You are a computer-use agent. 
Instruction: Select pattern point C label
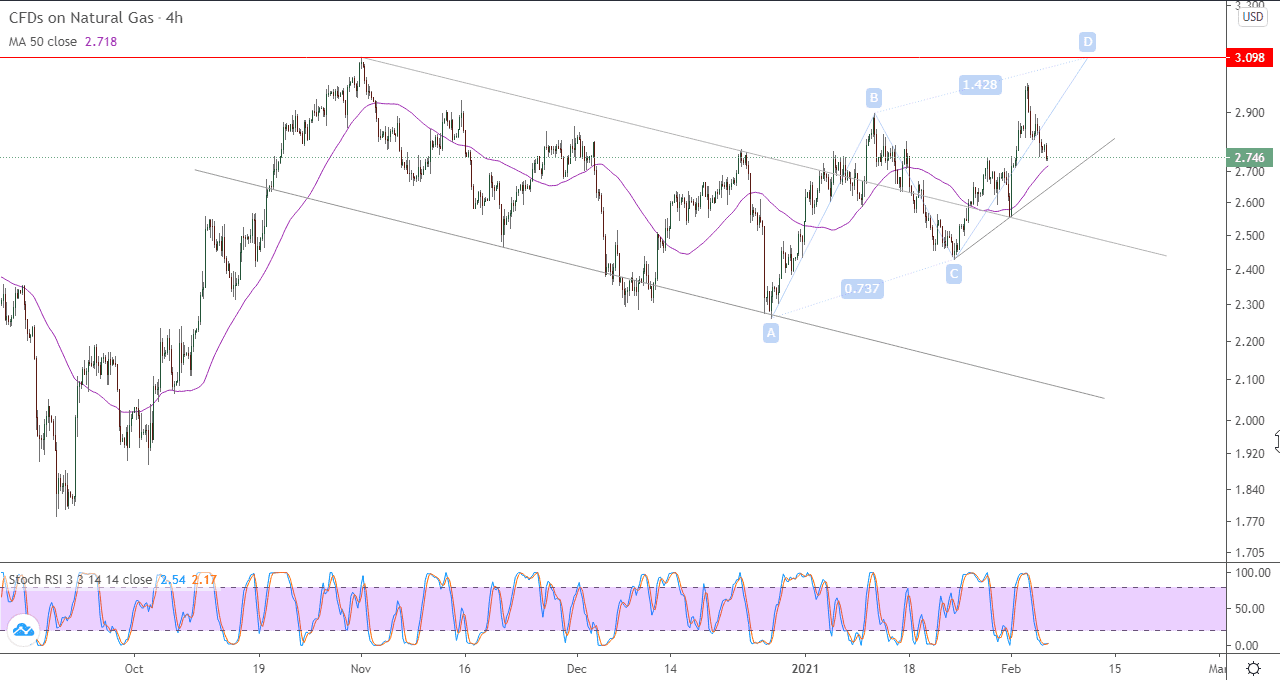pyautogui.click(x=954, y=272)
